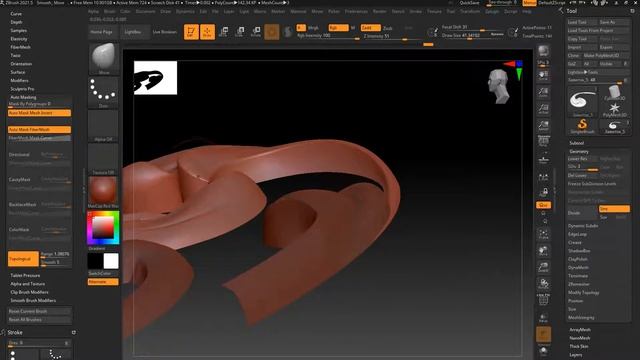
Task: Open the Preferences menu
Action: click(356, 11)
